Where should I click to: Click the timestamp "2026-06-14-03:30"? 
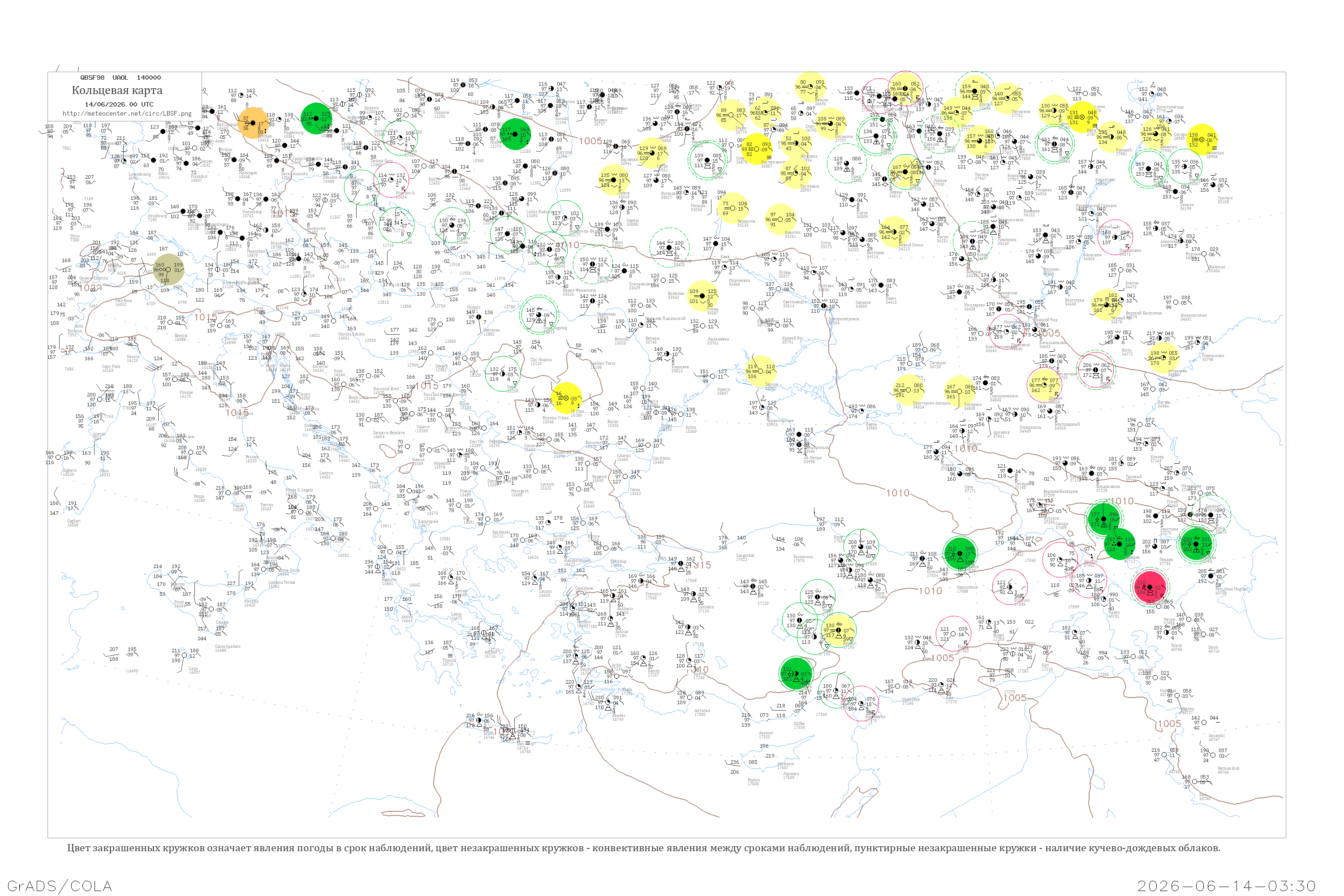coord(1227,886)
